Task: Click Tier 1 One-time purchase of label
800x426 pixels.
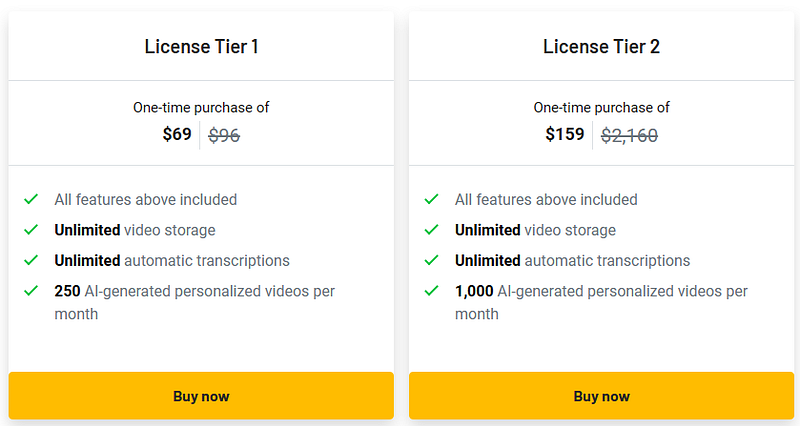Action: (x=201, y=107)
